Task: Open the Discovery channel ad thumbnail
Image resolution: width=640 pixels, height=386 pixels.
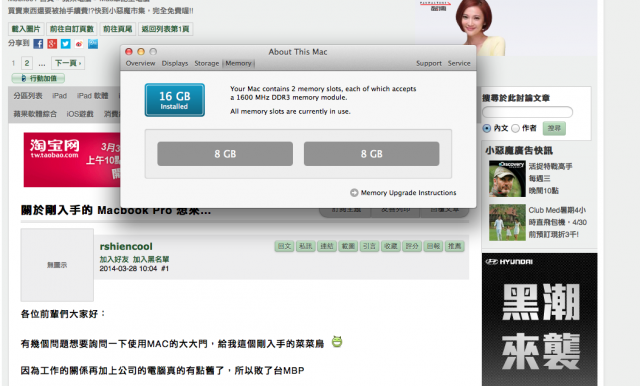Action: click(x=507, y=179)
